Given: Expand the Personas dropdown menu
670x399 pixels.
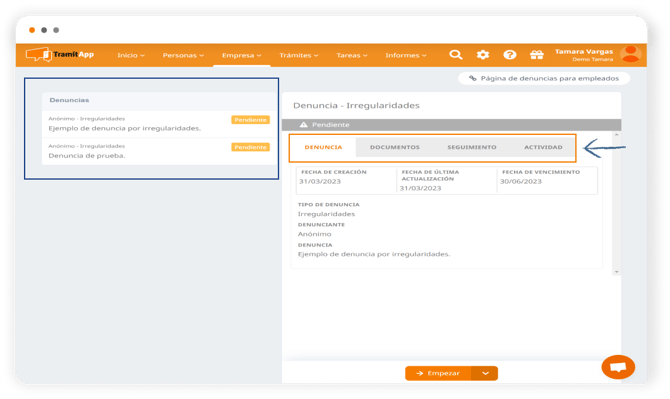Looking at the screenshot, I should point(183,55).
